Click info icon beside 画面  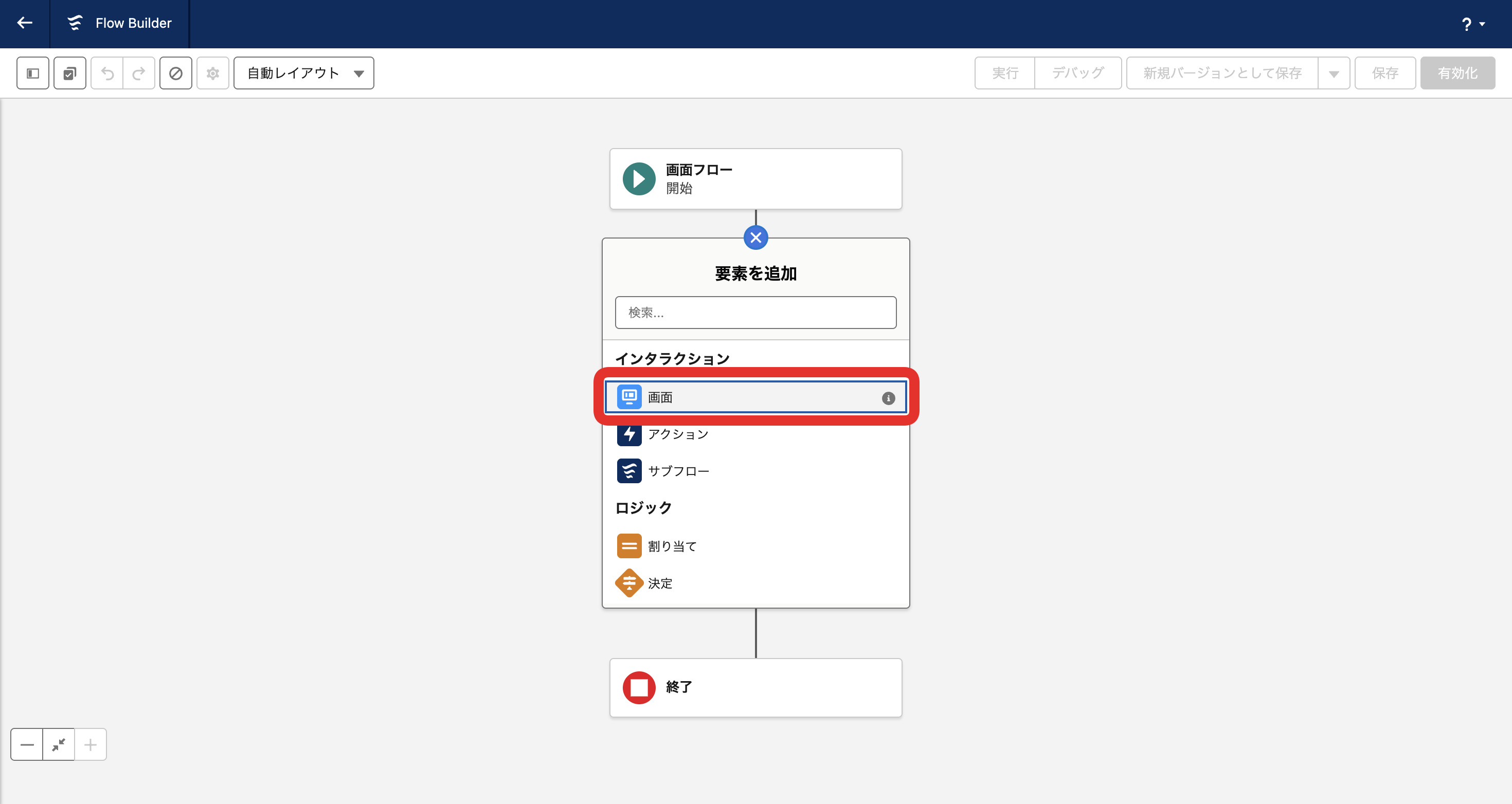click(x=888, y=398)
